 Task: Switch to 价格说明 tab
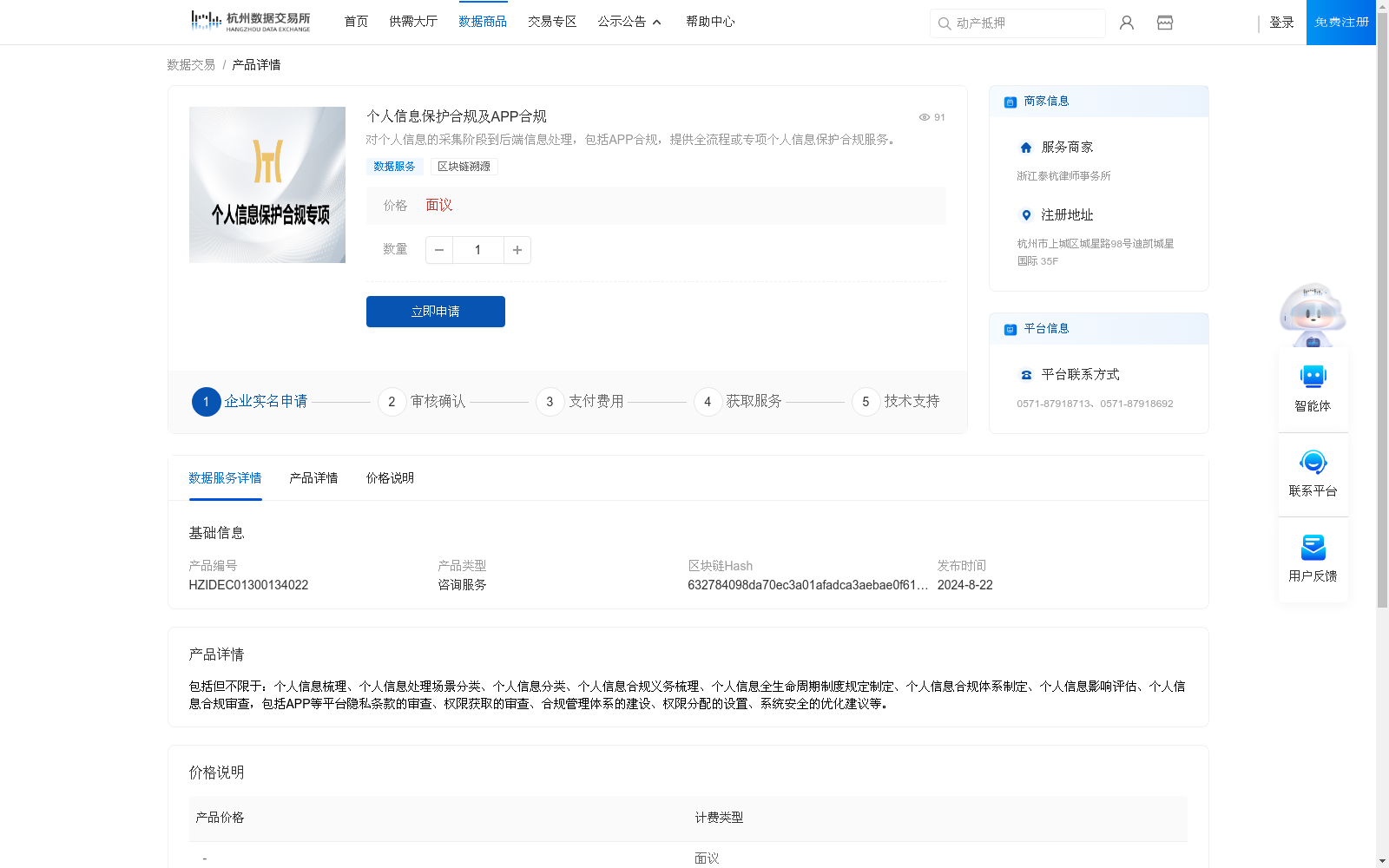coord(390,478)
